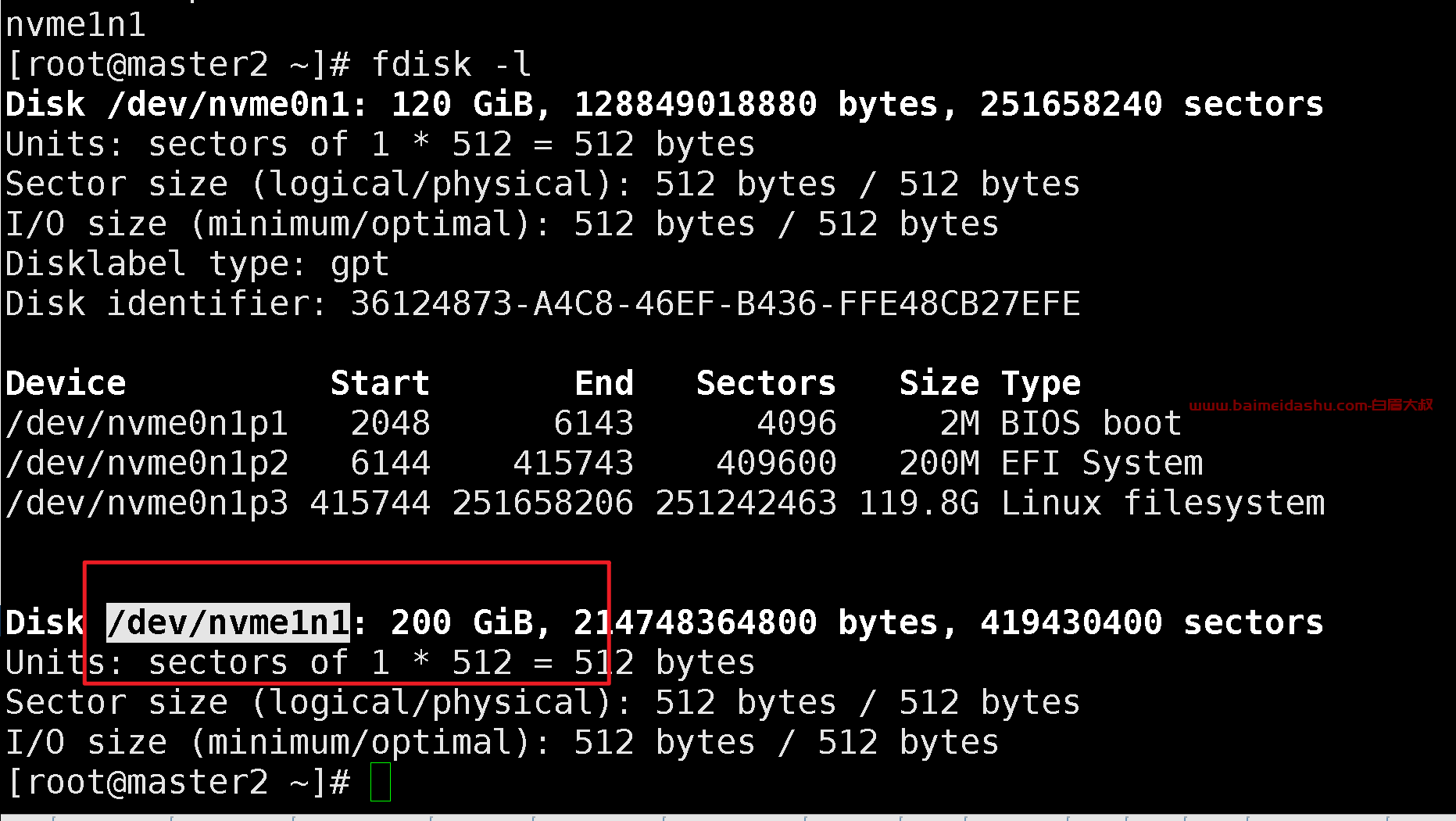Click the Device column header
Screen dimensions: 1456x821
coord(66,383)
